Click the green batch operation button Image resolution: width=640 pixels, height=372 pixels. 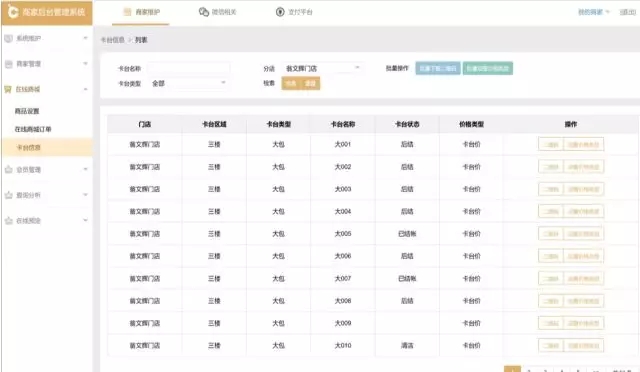tap(488, 68)
